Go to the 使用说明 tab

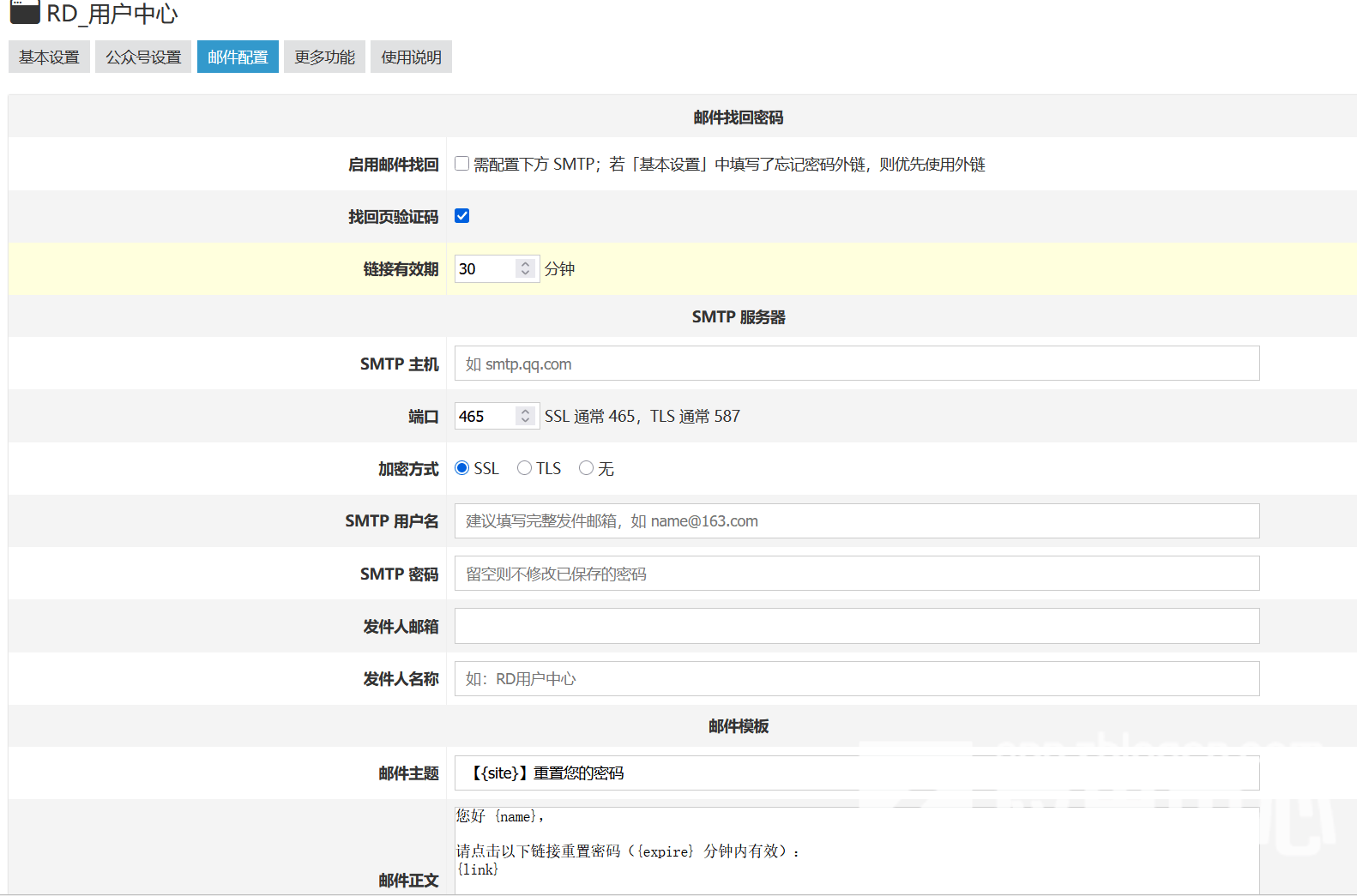pyautogui.click(x=411, y=57)
